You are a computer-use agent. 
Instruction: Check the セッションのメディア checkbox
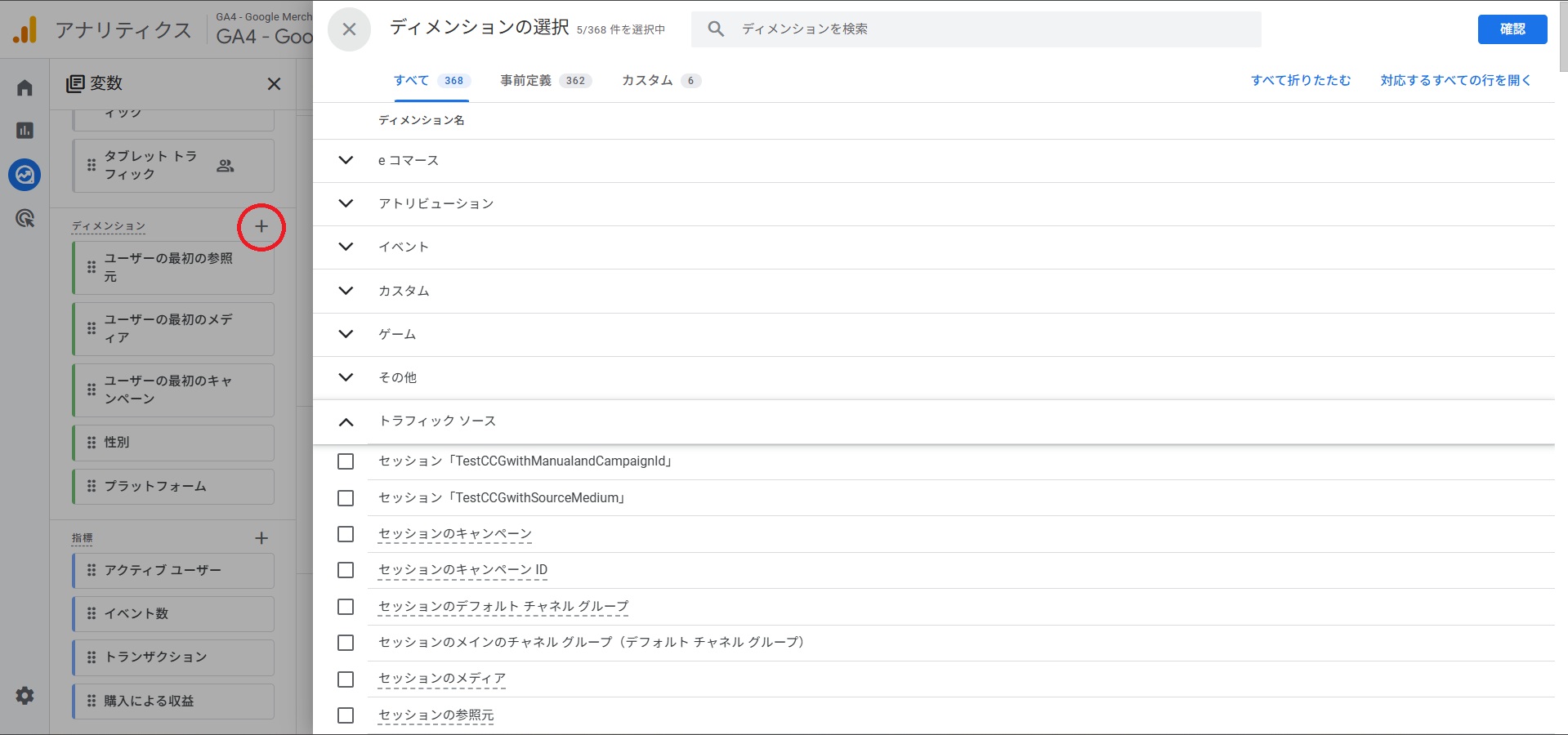[346, 679]
